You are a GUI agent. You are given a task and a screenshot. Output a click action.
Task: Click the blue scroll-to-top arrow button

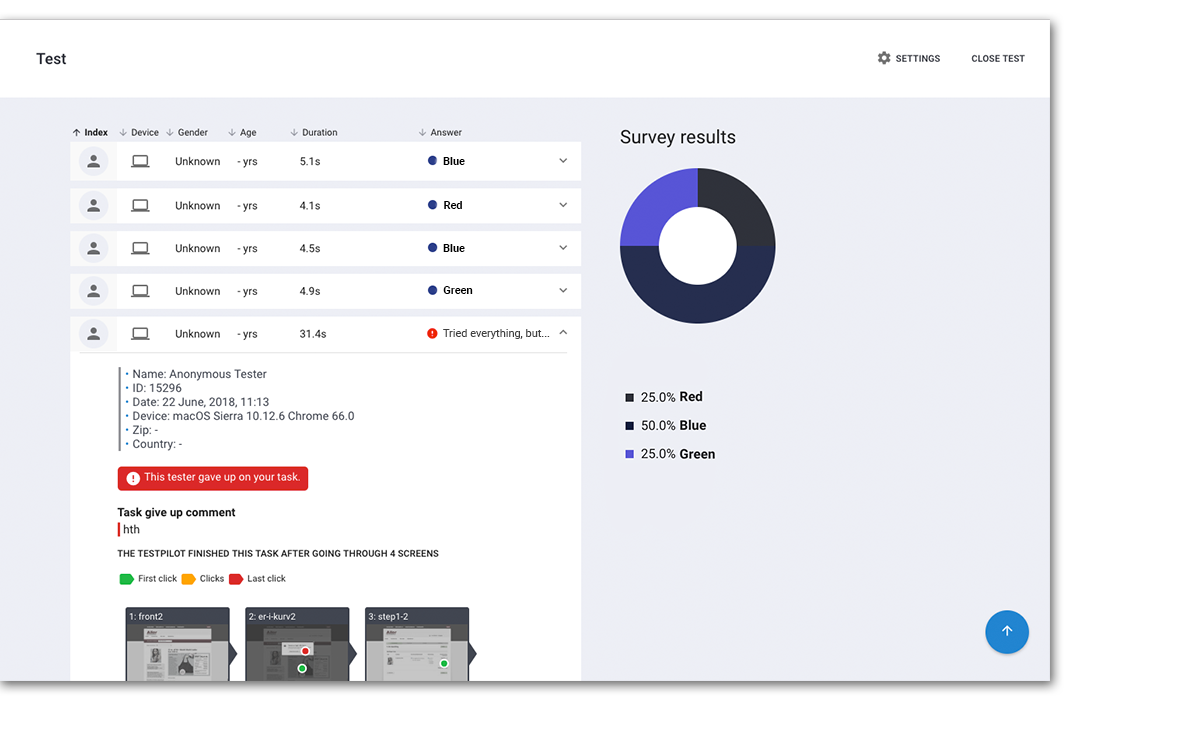pyautogui.click(x=1007, y=632)
